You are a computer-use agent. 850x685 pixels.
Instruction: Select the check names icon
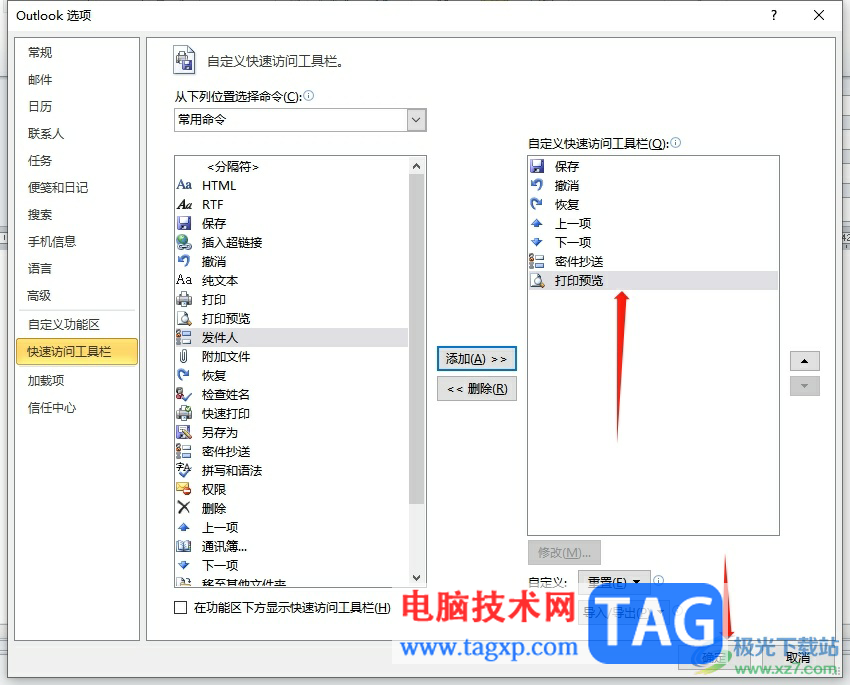click(184, 394)
